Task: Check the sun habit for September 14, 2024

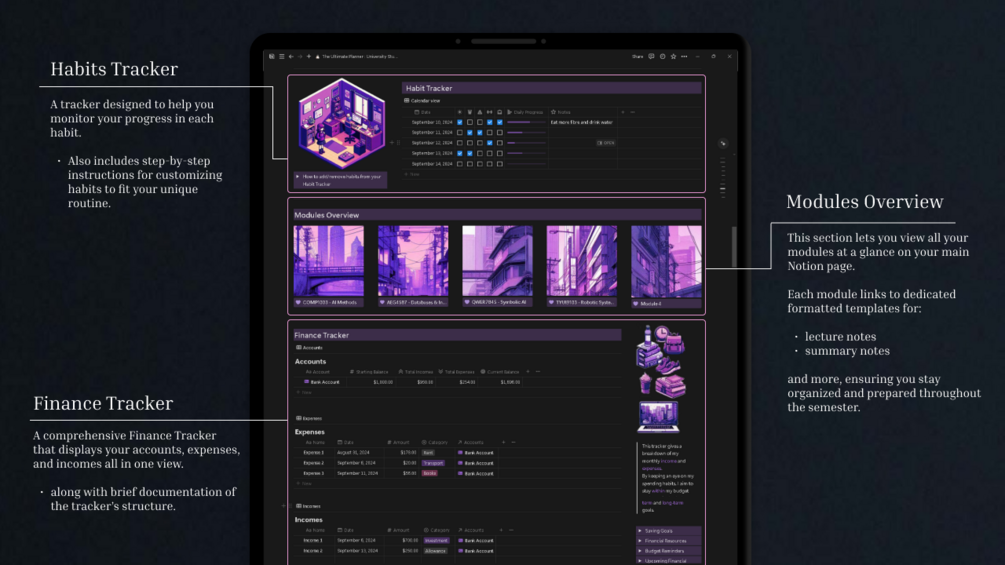Action: (x=460, y=164)
